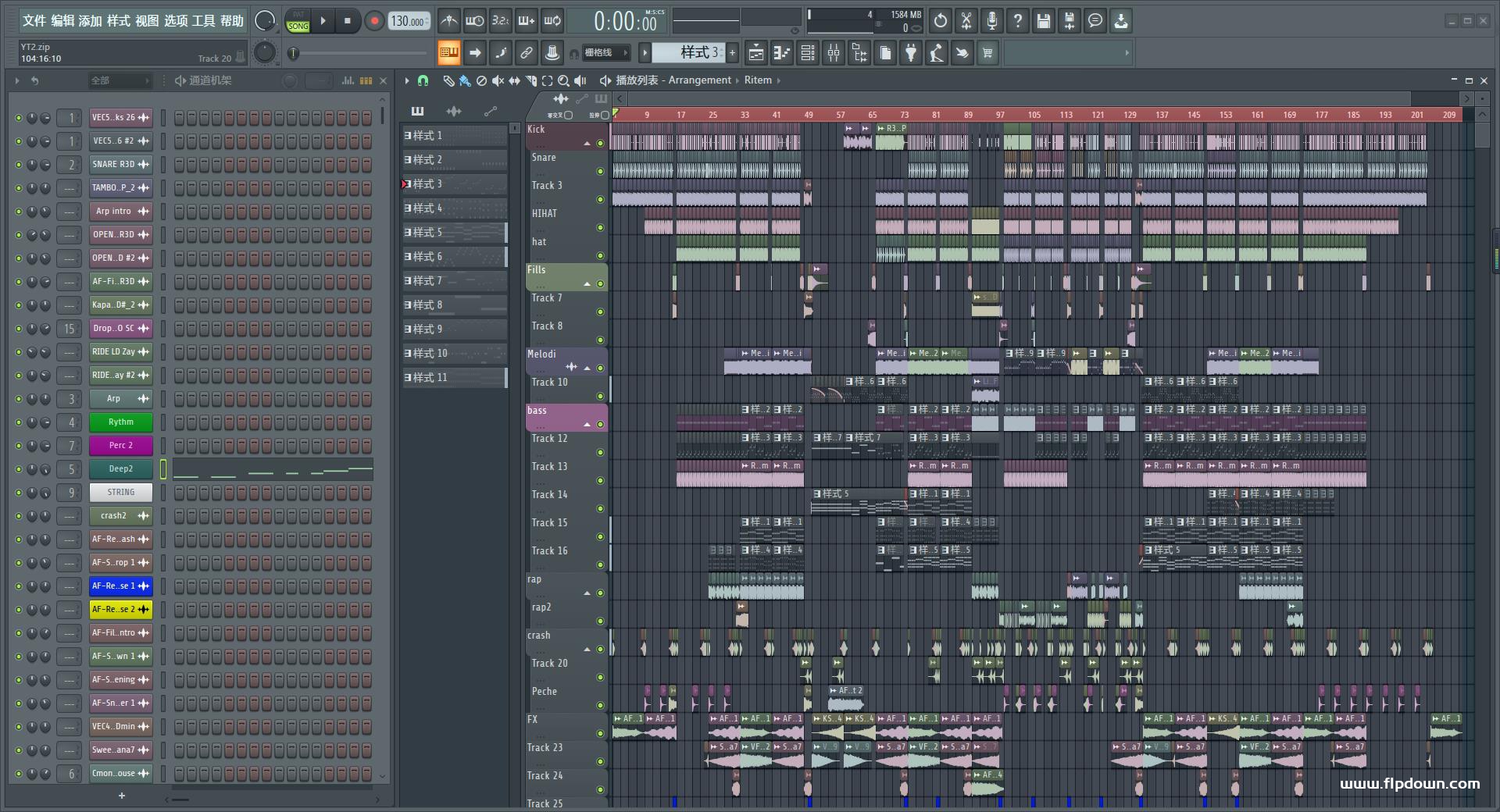Click the multilink to controllers knob icon
Viewport: 1500px width, 812px height.
552,53
